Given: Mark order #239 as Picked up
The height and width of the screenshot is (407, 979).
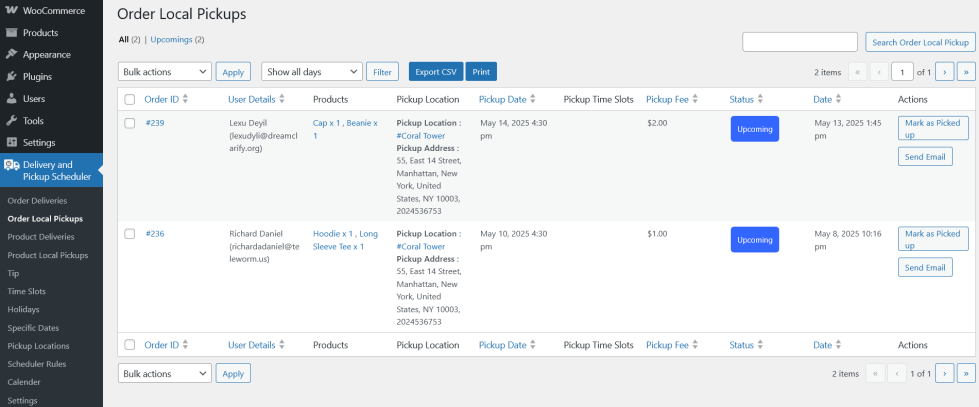Looking at the screenshot, I should (x=933, y=127).
